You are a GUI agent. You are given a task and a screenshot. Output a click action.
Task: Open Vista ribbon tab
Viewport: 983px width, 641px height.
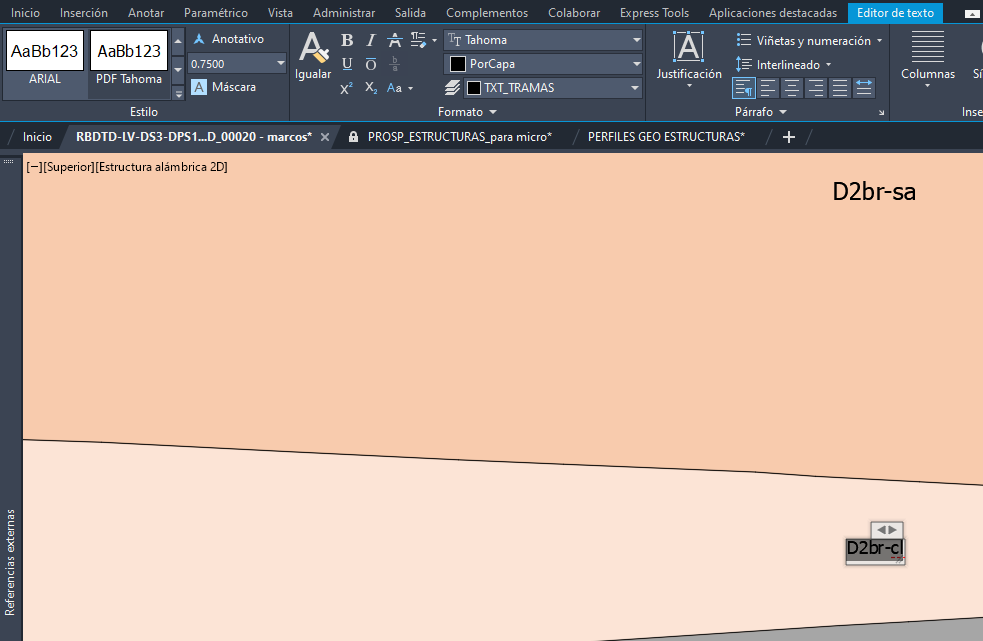(x=280, y=13)
